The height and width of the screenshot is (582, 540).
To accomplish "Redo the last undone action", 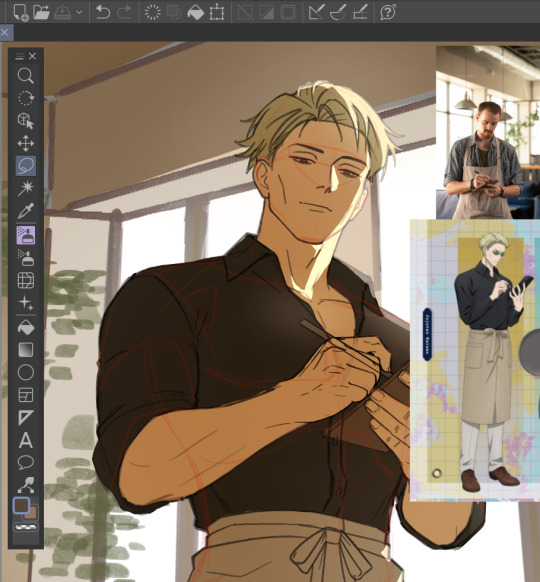I will [124, 12].
